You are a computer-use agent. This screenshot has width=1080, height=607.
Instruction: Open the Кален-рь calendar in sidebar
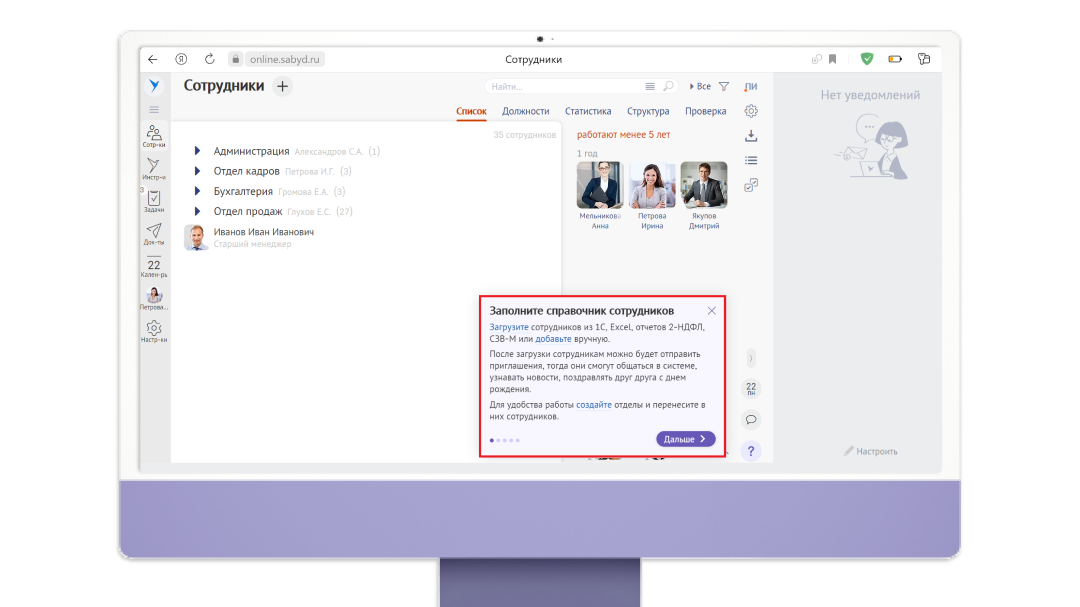tap(154, 267)
